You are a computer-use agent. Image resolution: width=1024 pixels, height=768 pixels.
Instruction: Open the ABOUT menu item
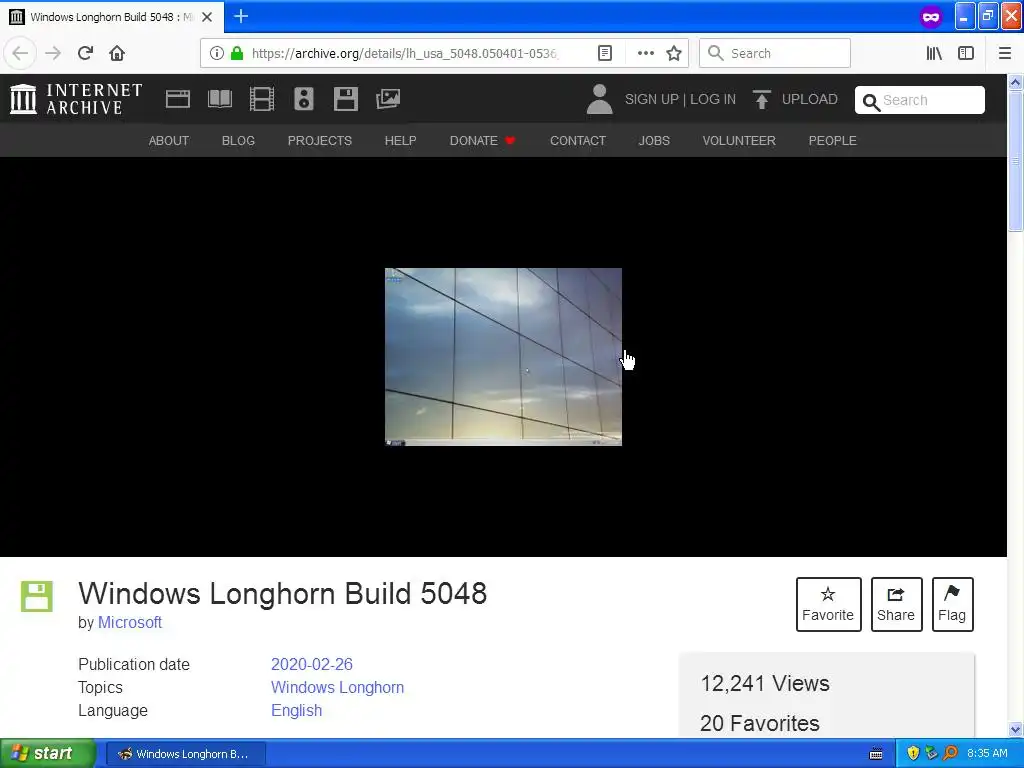click(x=168, y=140)
